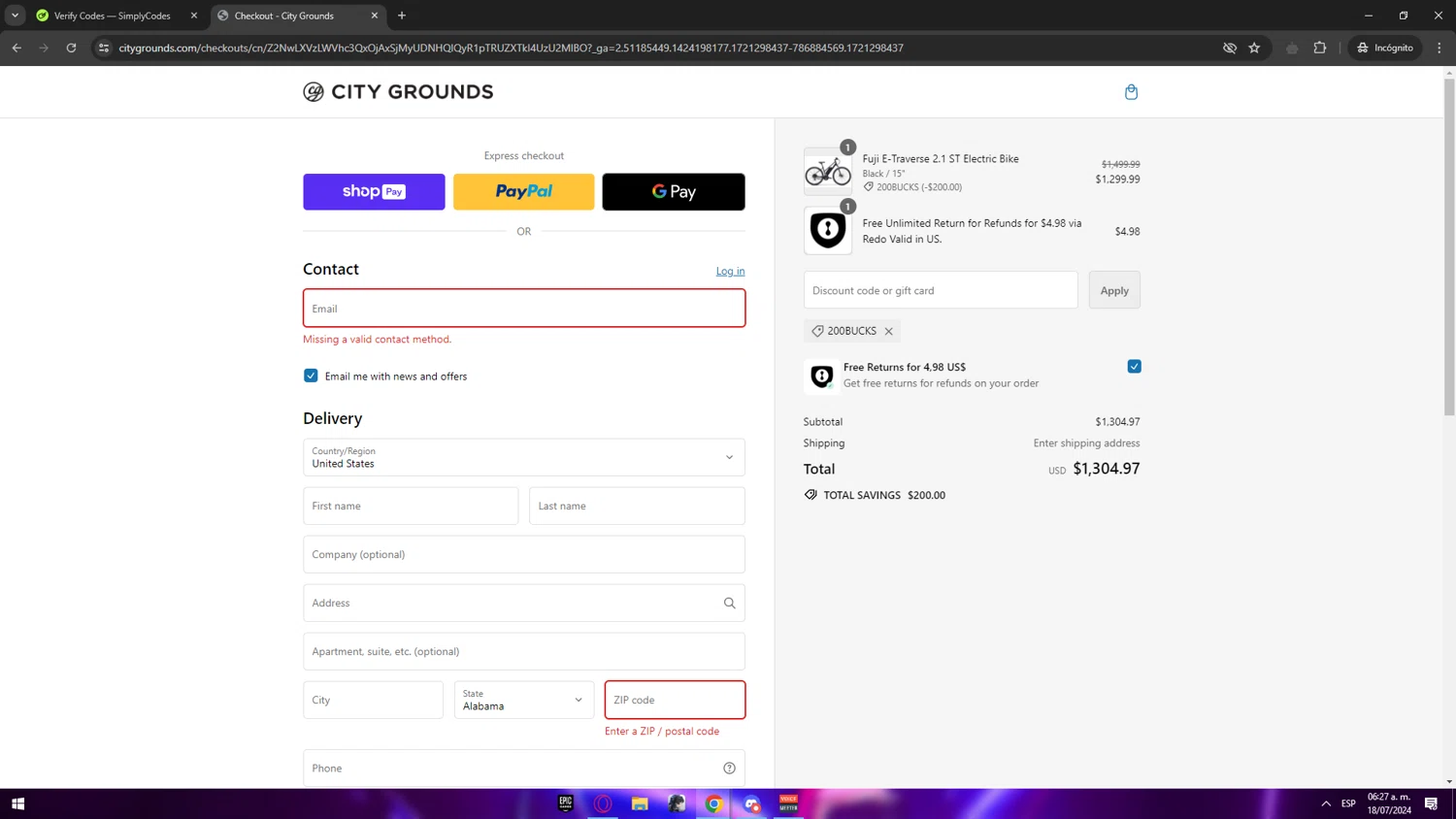This screenshot has height=819, width=1456.
Task: Click the browser back arrow
Action: pyautogui.click(x=17, y=48)
